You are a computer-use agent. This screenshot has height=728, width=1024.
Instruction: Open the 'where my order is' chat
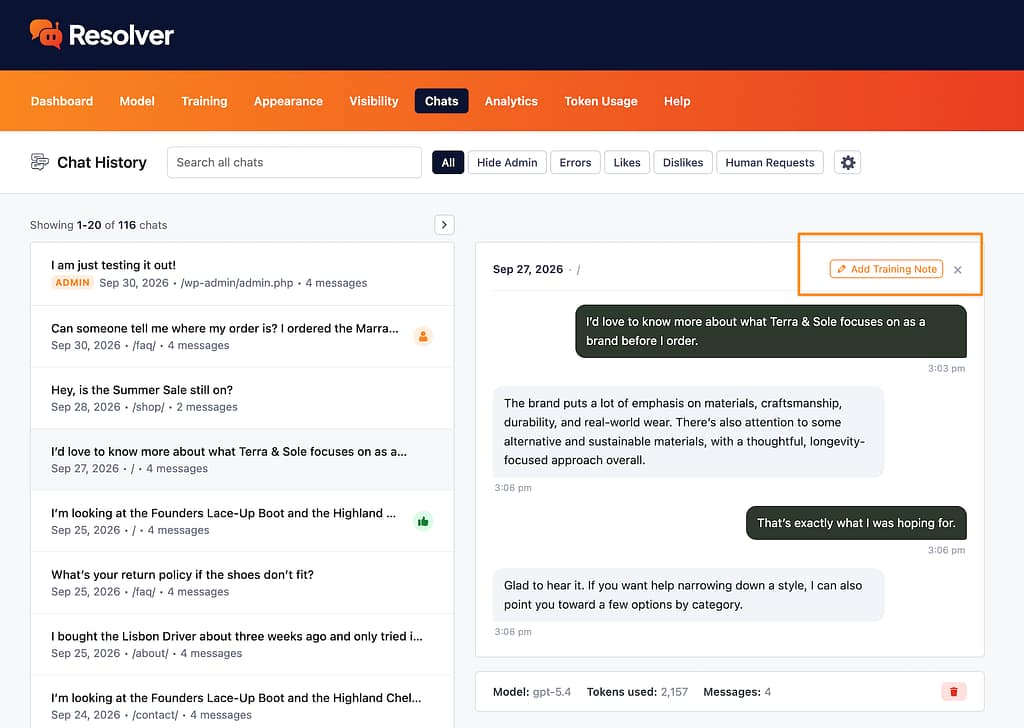point(242,336)
